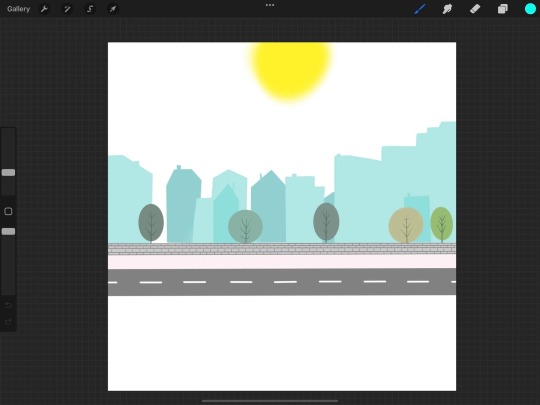
Task: Open the Gallery
Action: coord(18,9)
